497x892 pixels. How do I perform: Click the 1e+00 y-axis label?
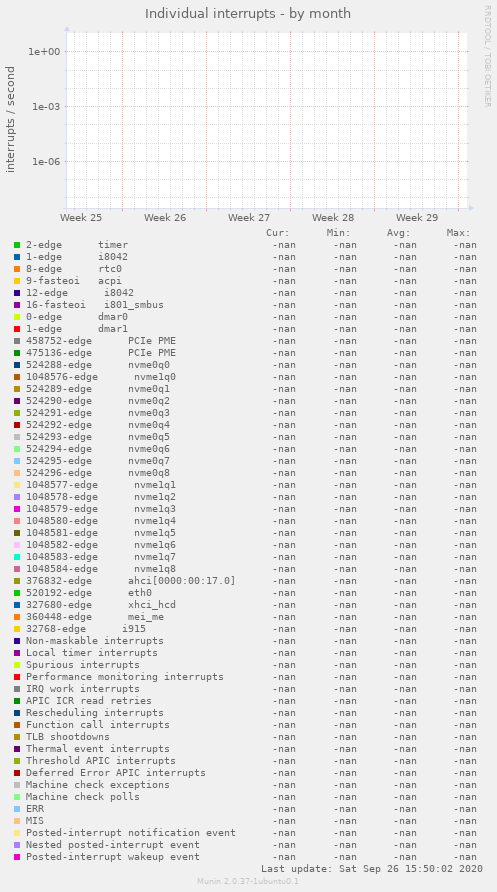click(x=44, y=52)
